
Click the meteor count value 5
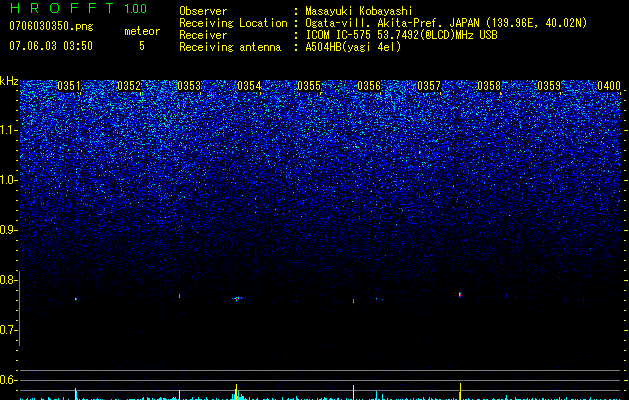142,46
